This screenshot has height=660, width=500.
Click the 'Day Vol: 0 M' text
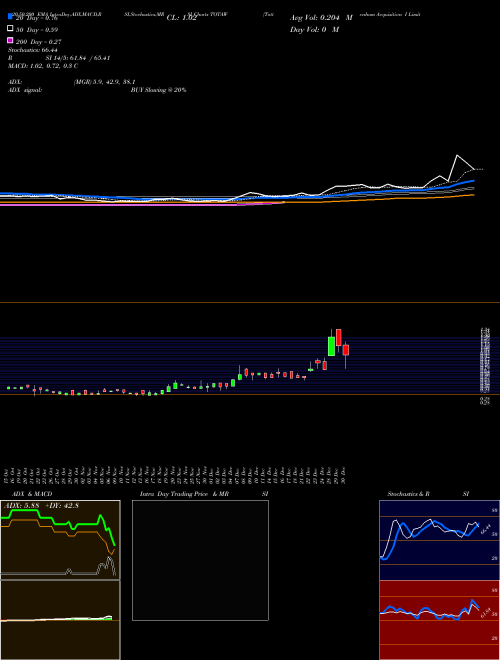coord(314,30)
